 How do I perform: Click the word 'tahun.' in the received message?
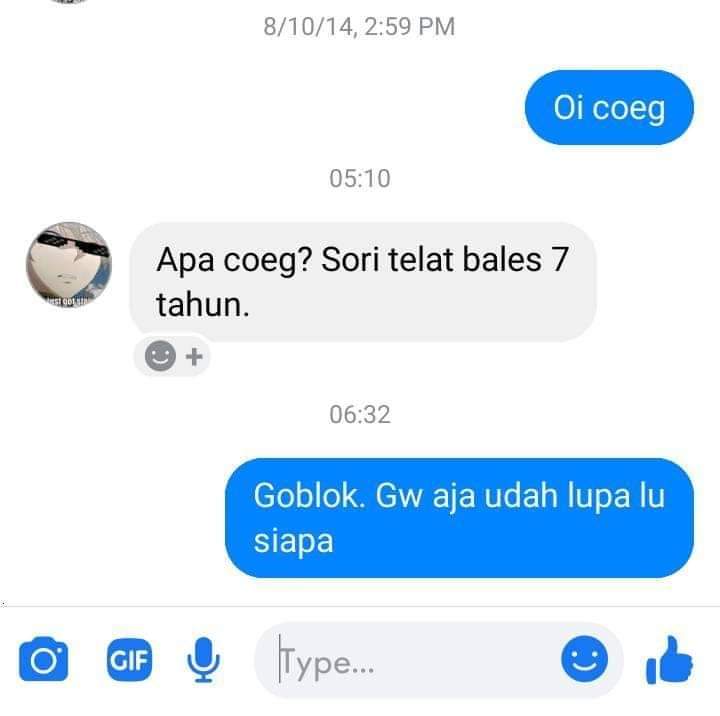[x=202, y=304]
